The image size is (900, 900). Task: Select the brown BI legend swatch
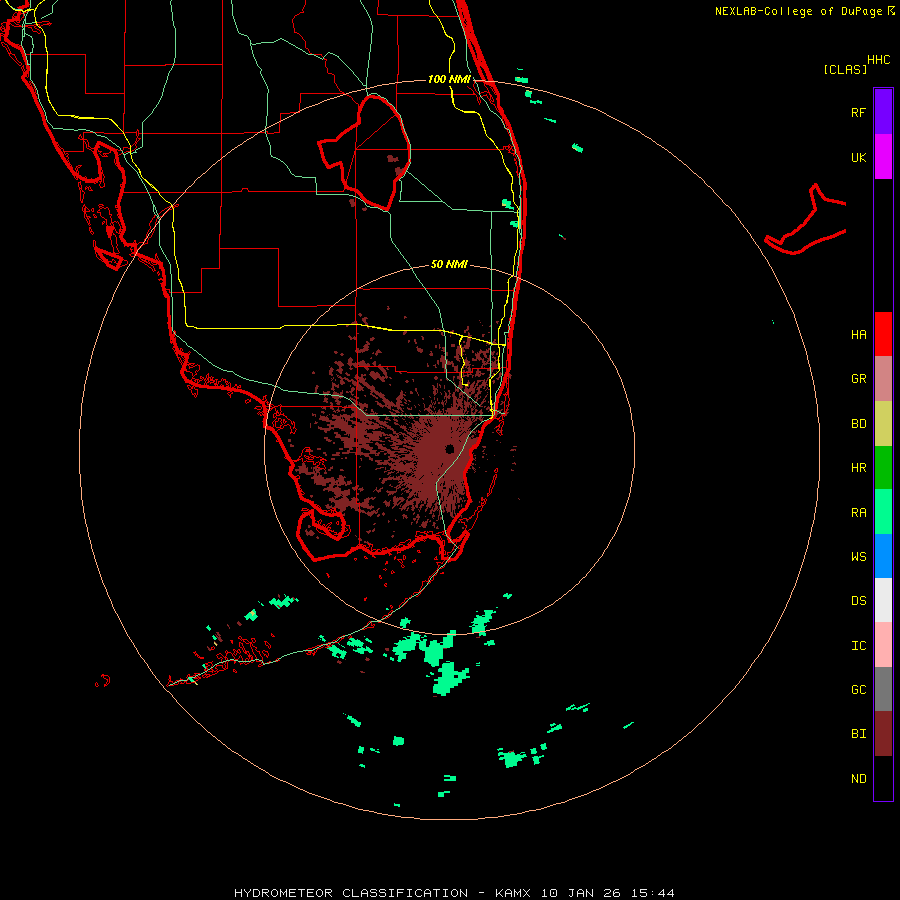(x=883, y=734)
